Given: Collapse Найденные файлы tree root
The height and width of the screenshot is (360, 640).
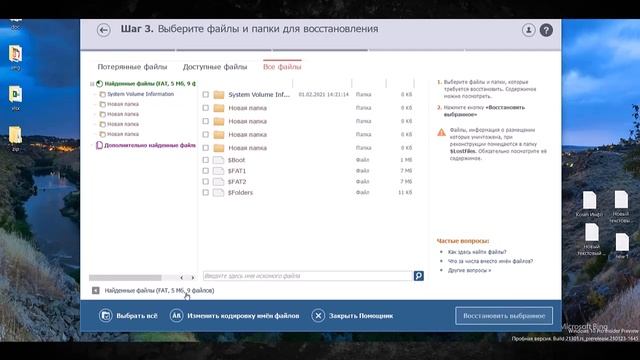Looking at the screenshot, I should 92,84.
